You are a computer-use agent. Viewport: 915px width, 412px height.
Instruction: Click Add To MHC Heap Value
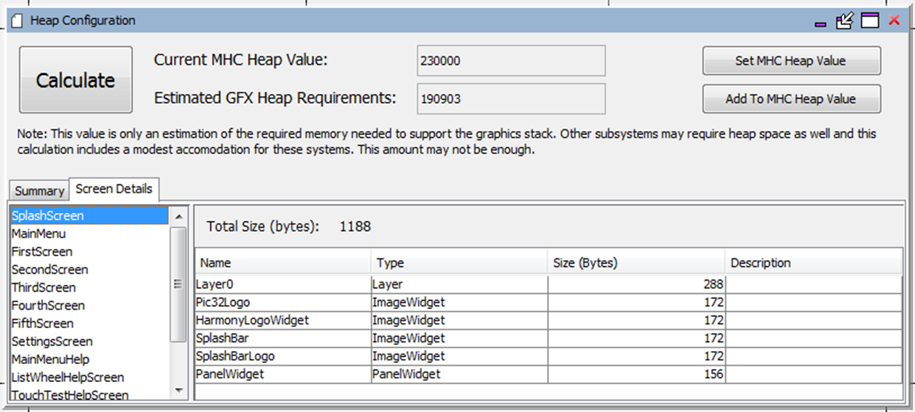coord(791,99)
